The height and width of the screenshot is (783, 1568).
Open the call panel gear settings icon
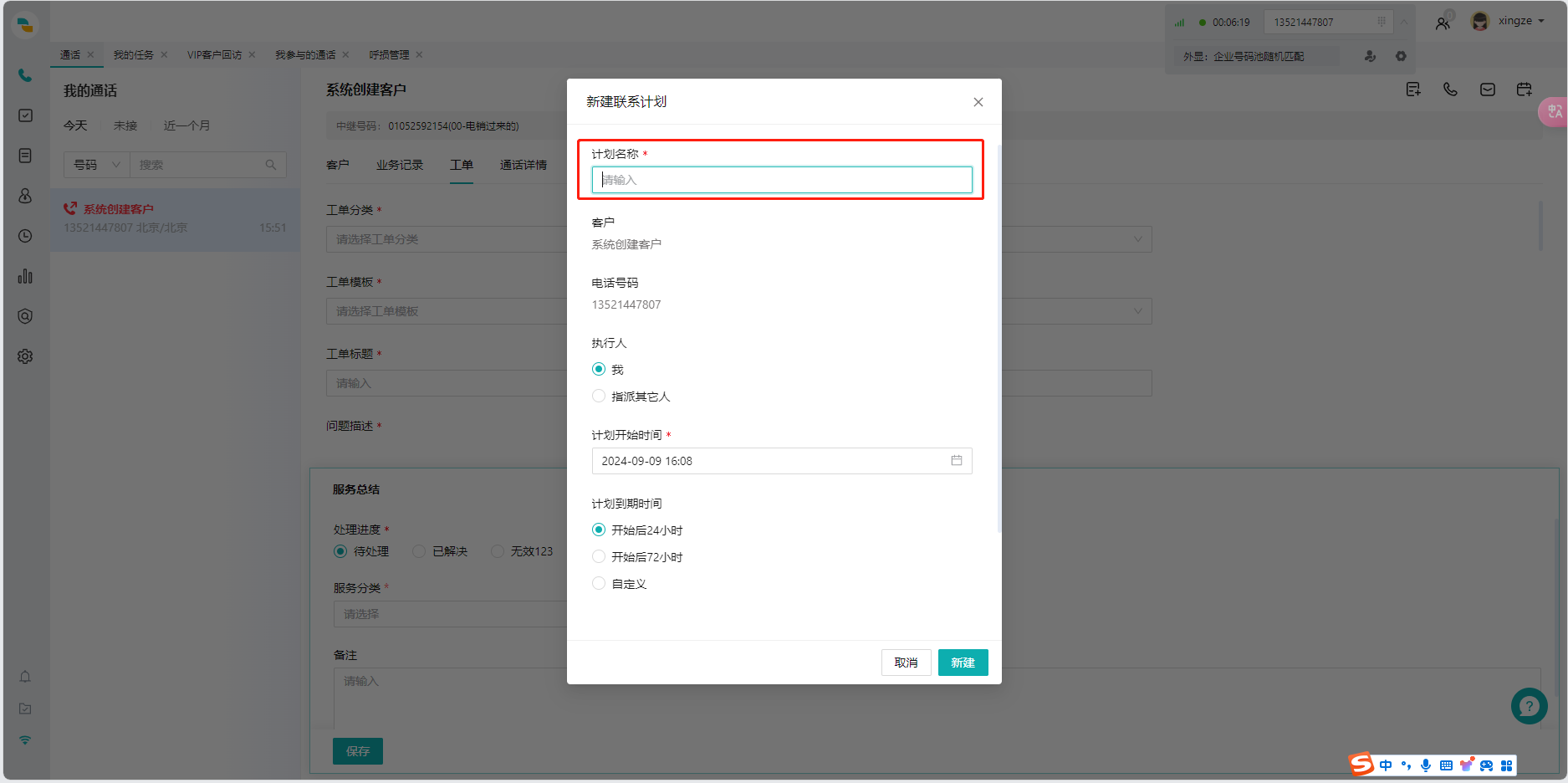[x=1401, y=56]
